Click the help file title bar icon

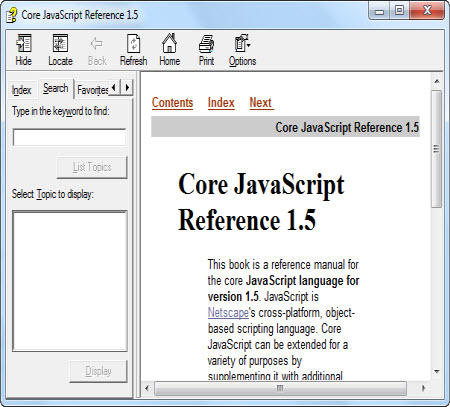pyautogui.click(x=12, y=15)
